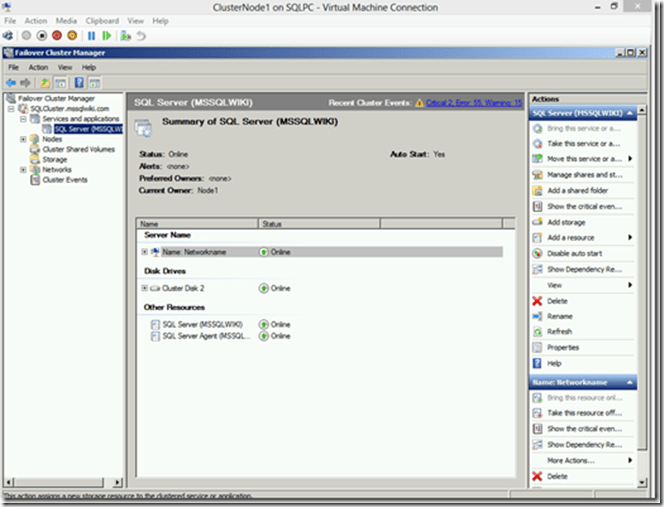Click the Ctrl+Alt+Del icon in VM toolbar
This screenshot has width=664, height=507.
click(9, 35)
